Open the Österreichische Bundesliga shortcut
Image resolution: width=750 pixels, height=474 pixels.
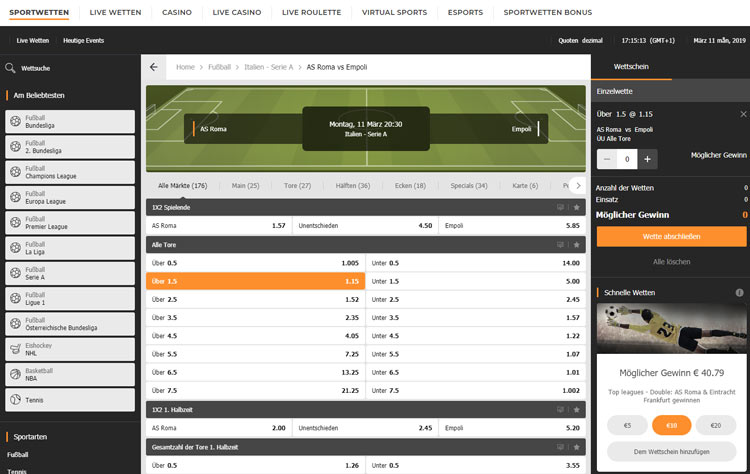pos(70,324)
